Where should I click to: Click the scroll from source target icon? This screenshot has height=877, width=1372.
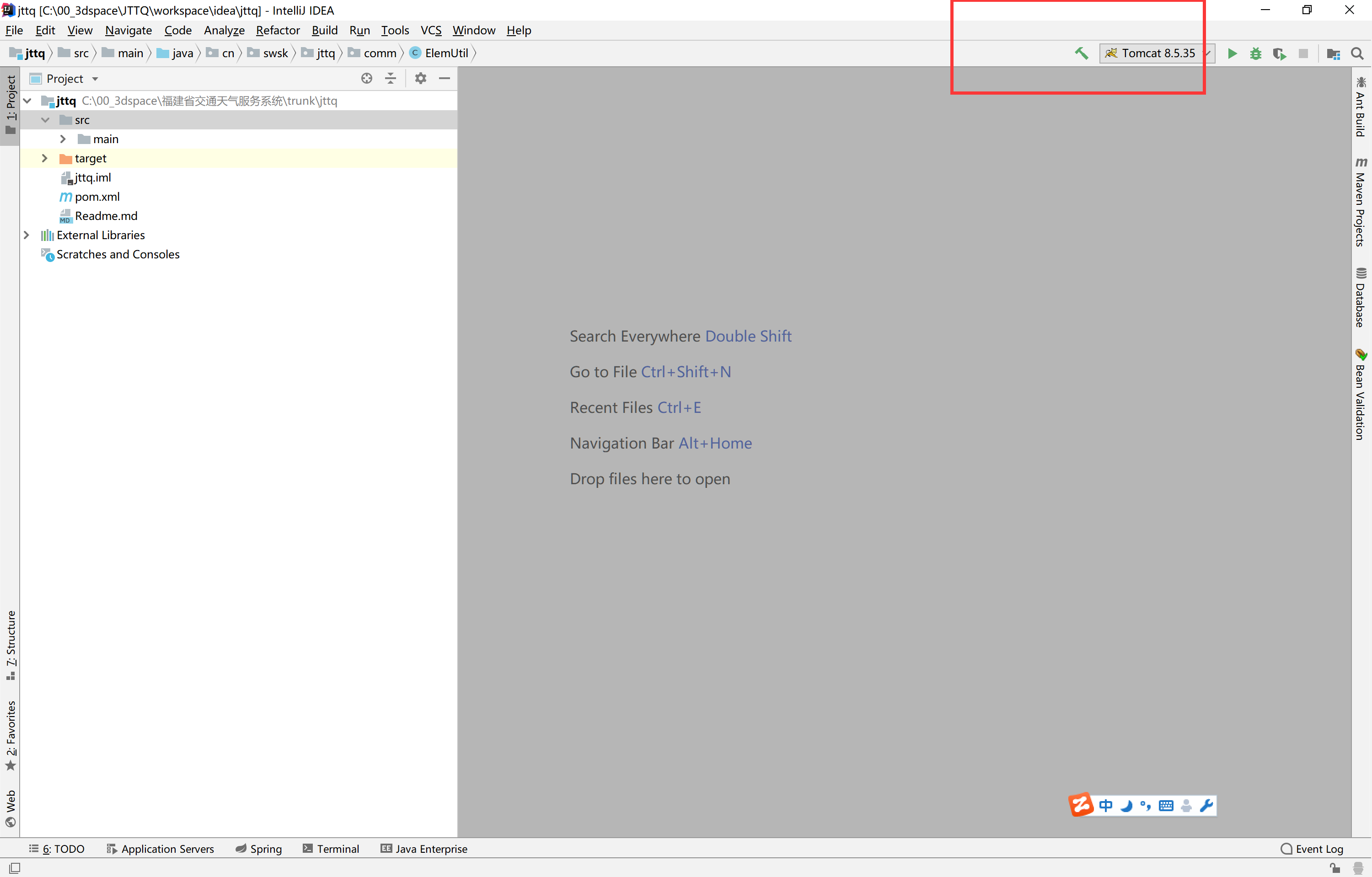click(367, 79)
